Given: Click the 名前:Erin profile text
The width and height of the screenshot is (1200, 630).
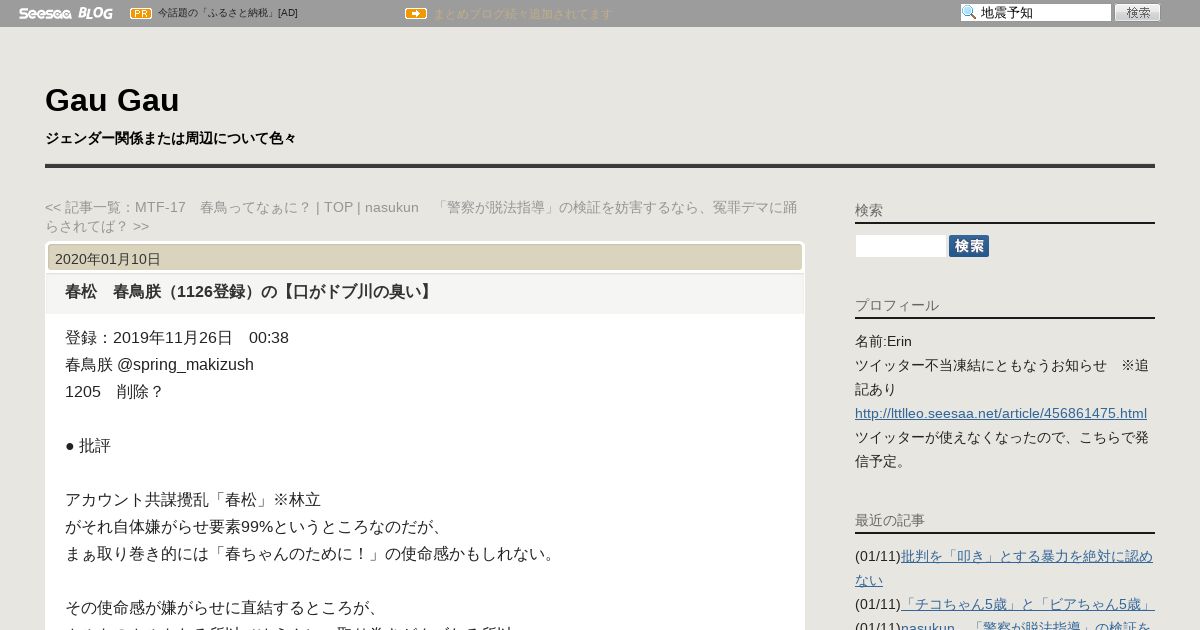Looking at the screenshot, I should pyautogui.click(x=883, y=341).
